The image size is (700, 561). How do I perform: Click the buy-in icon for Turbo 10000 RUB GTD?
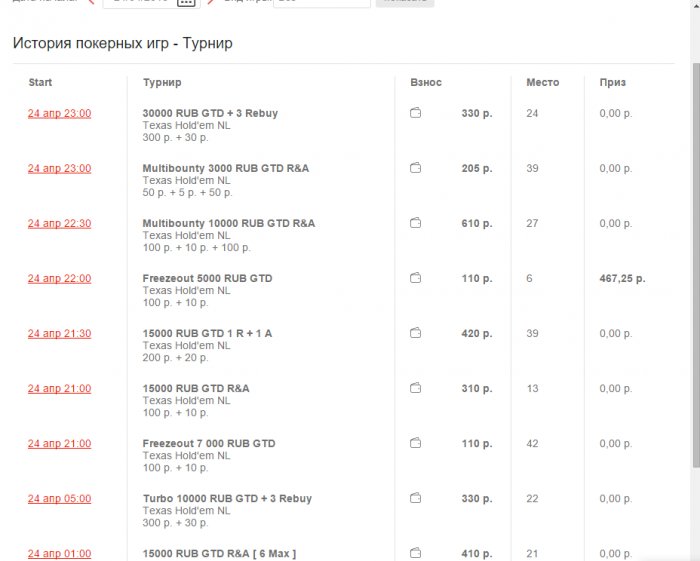(416, 498)
